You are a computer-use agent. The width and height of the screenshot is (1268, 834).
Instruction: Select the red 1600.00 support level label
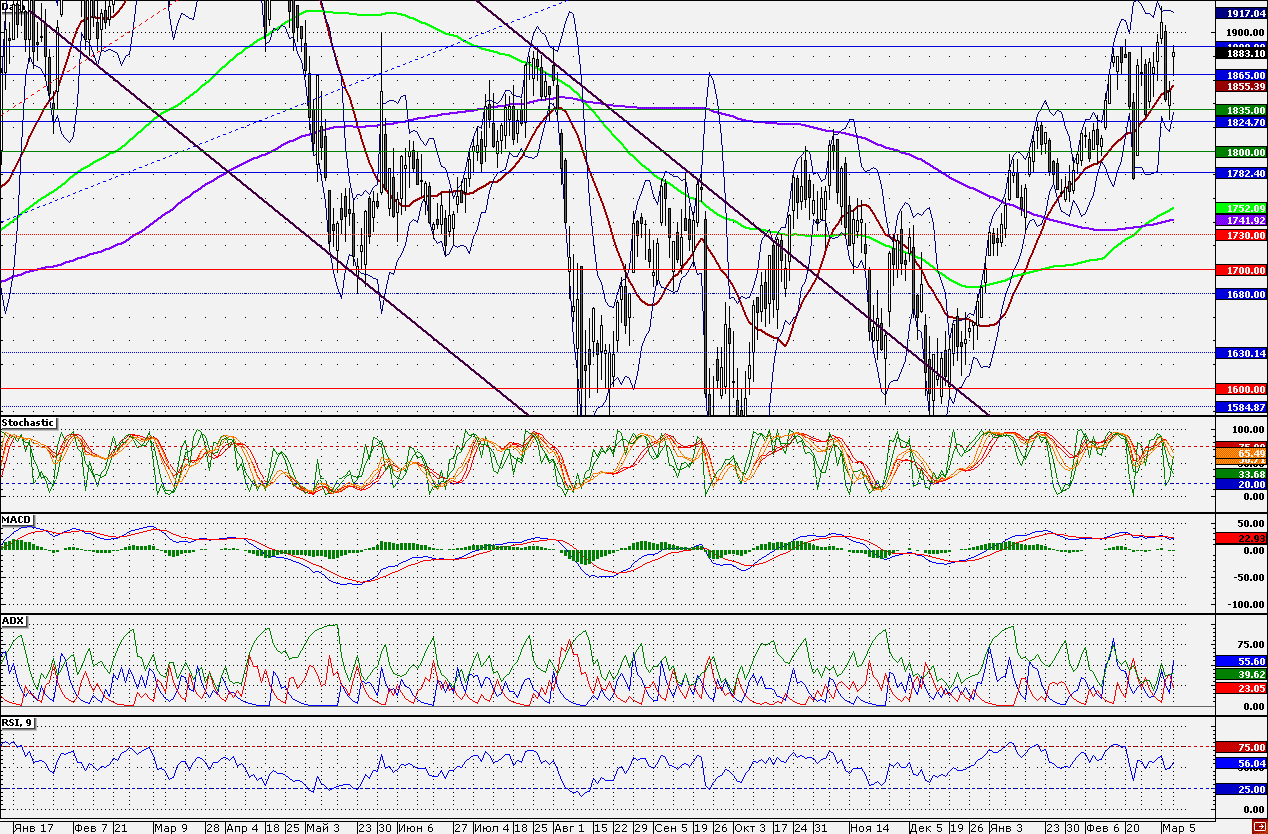1240,389
